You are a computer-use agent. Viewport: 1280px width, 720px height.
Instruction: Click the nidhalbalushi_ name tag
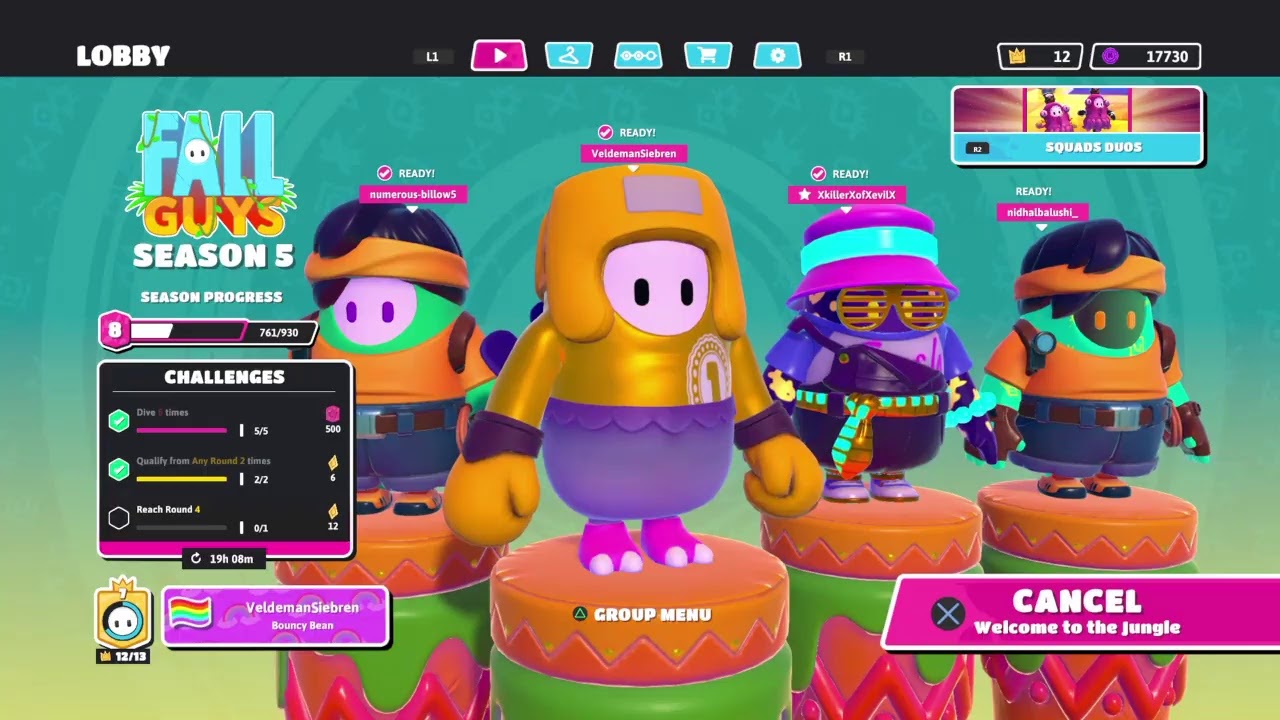(x=1041, y=212)
